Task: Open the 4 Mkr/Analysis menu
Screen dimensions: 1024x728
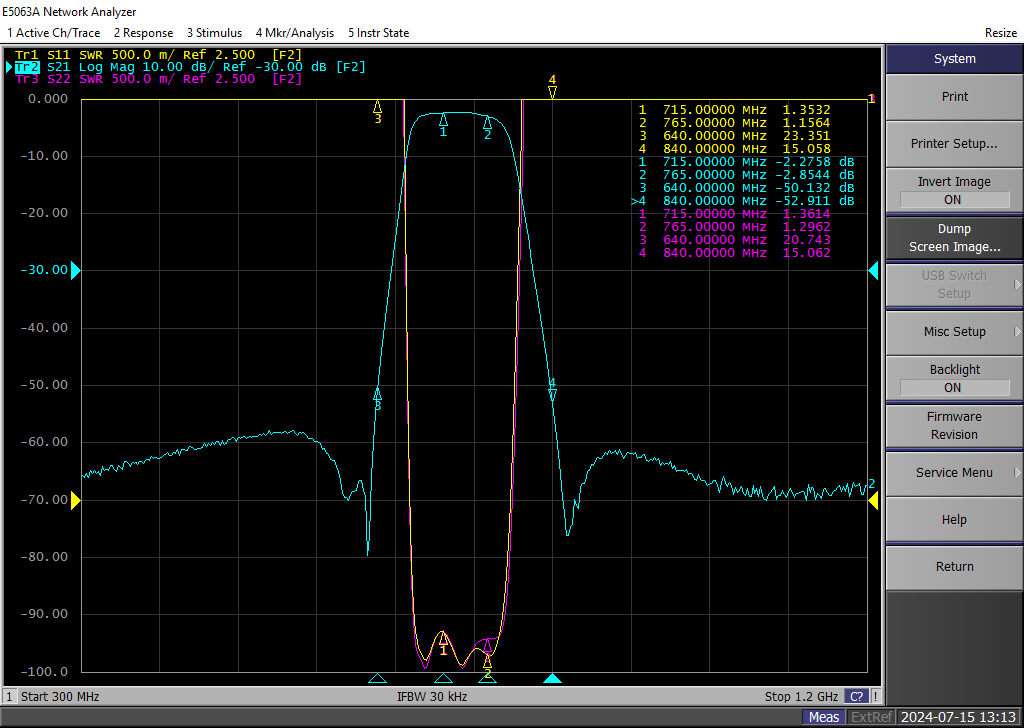Action: (294, 33)
